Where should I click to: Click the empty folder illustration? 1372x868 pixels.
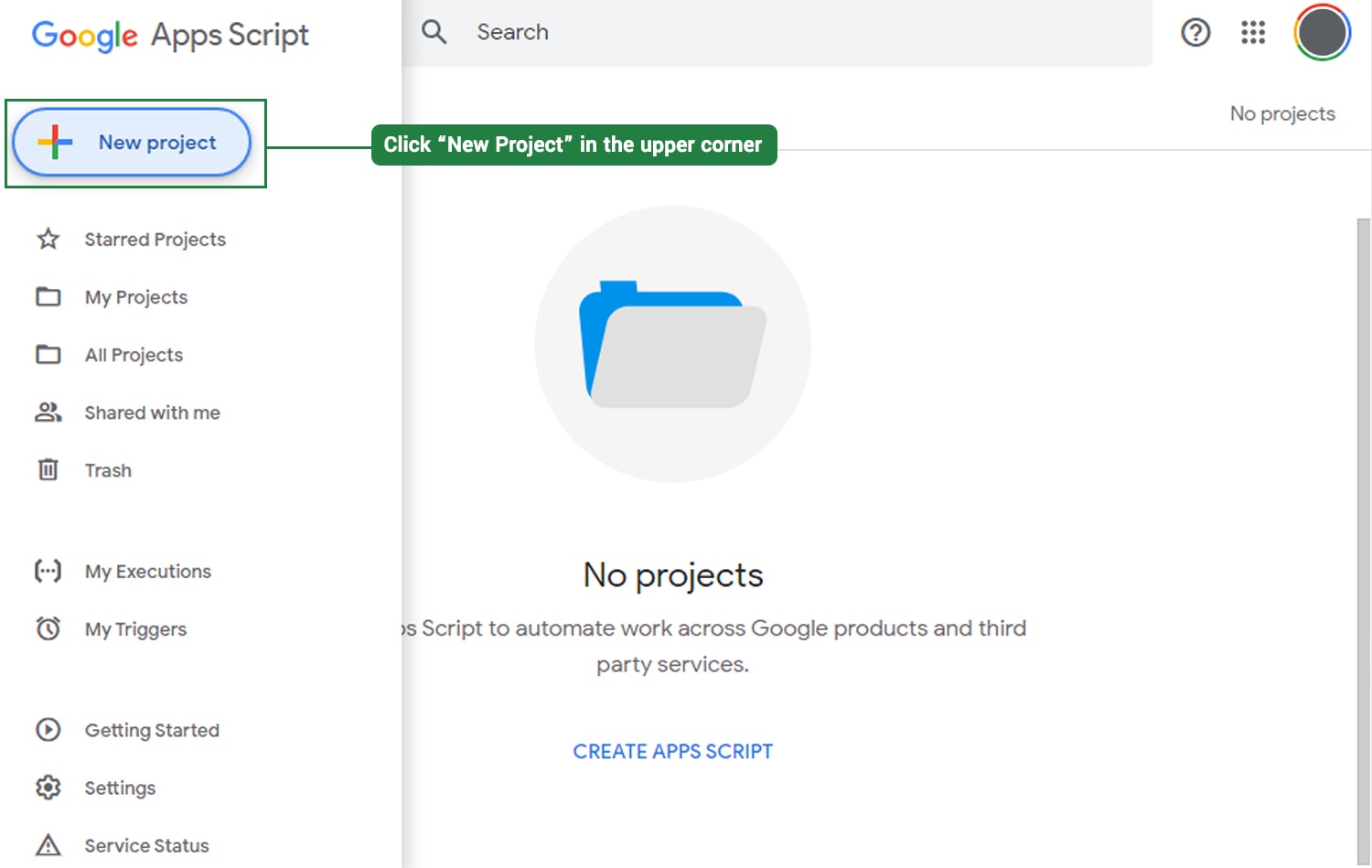(672, 343)
